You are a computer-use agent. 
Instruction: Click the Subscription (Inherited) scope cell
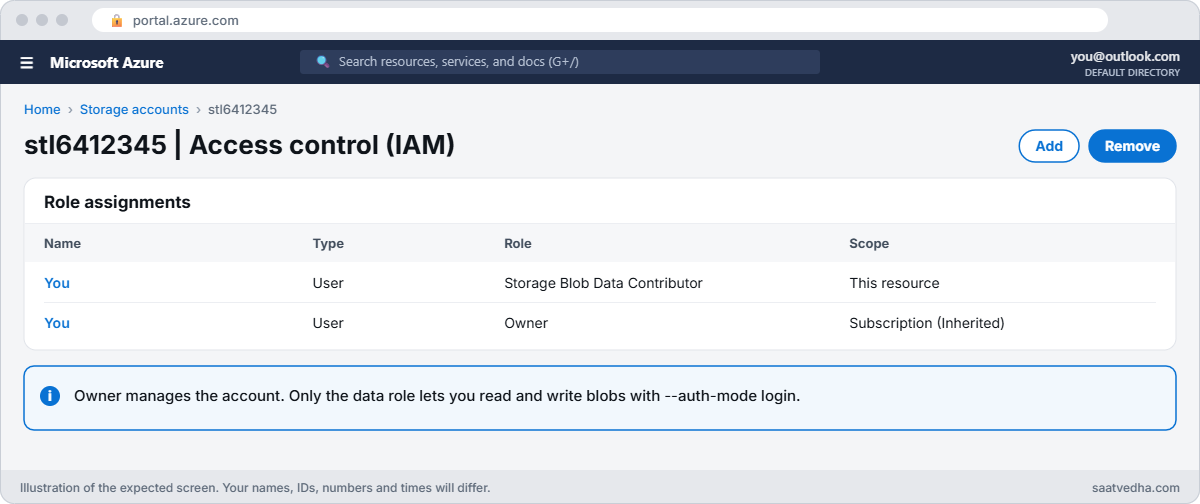pyautogui.click(x=927, y=323)
